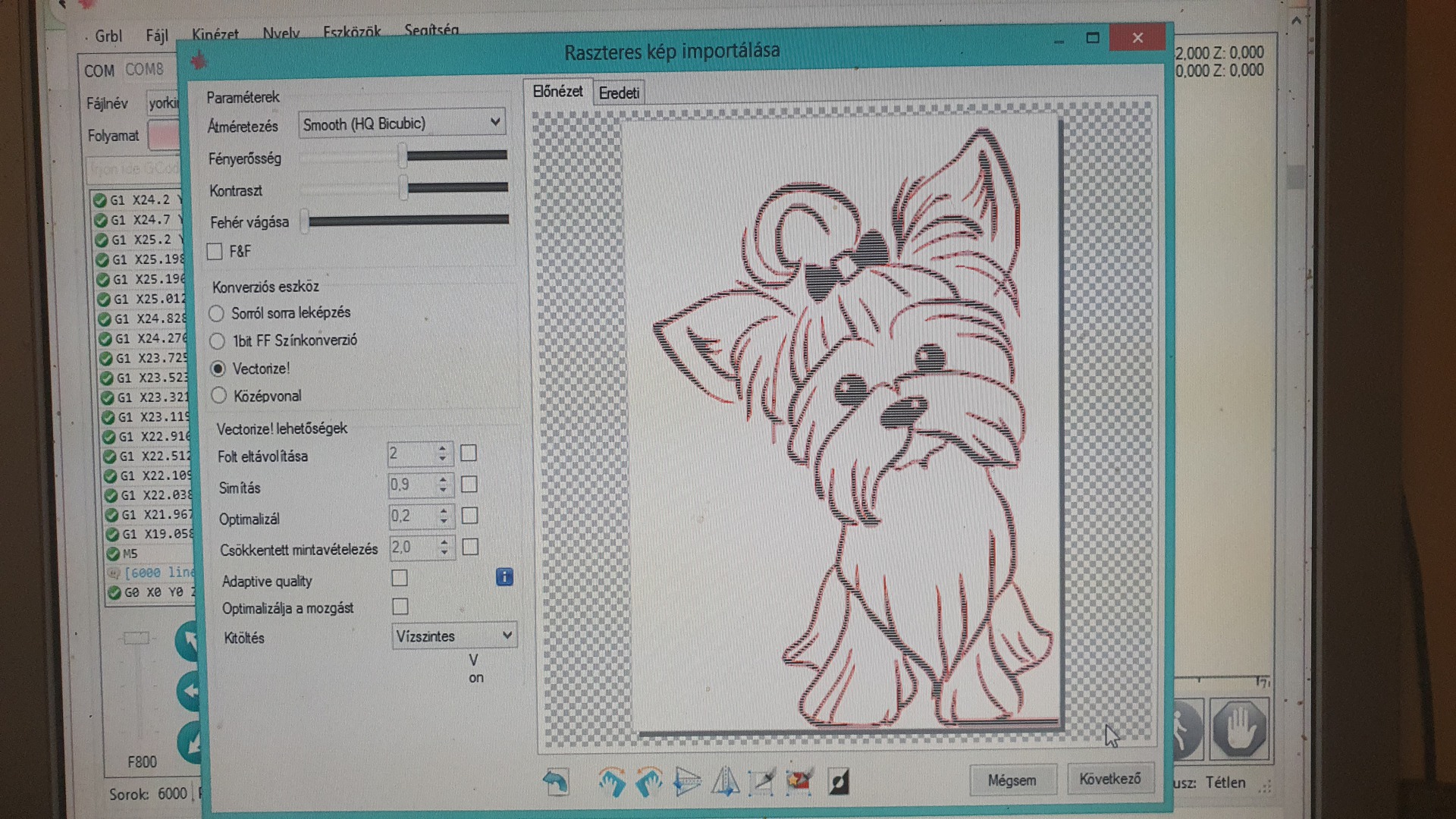The width and height of the screenshot is (1456, 819).
Task: Flip the image vertically
Action: [725, 782]
